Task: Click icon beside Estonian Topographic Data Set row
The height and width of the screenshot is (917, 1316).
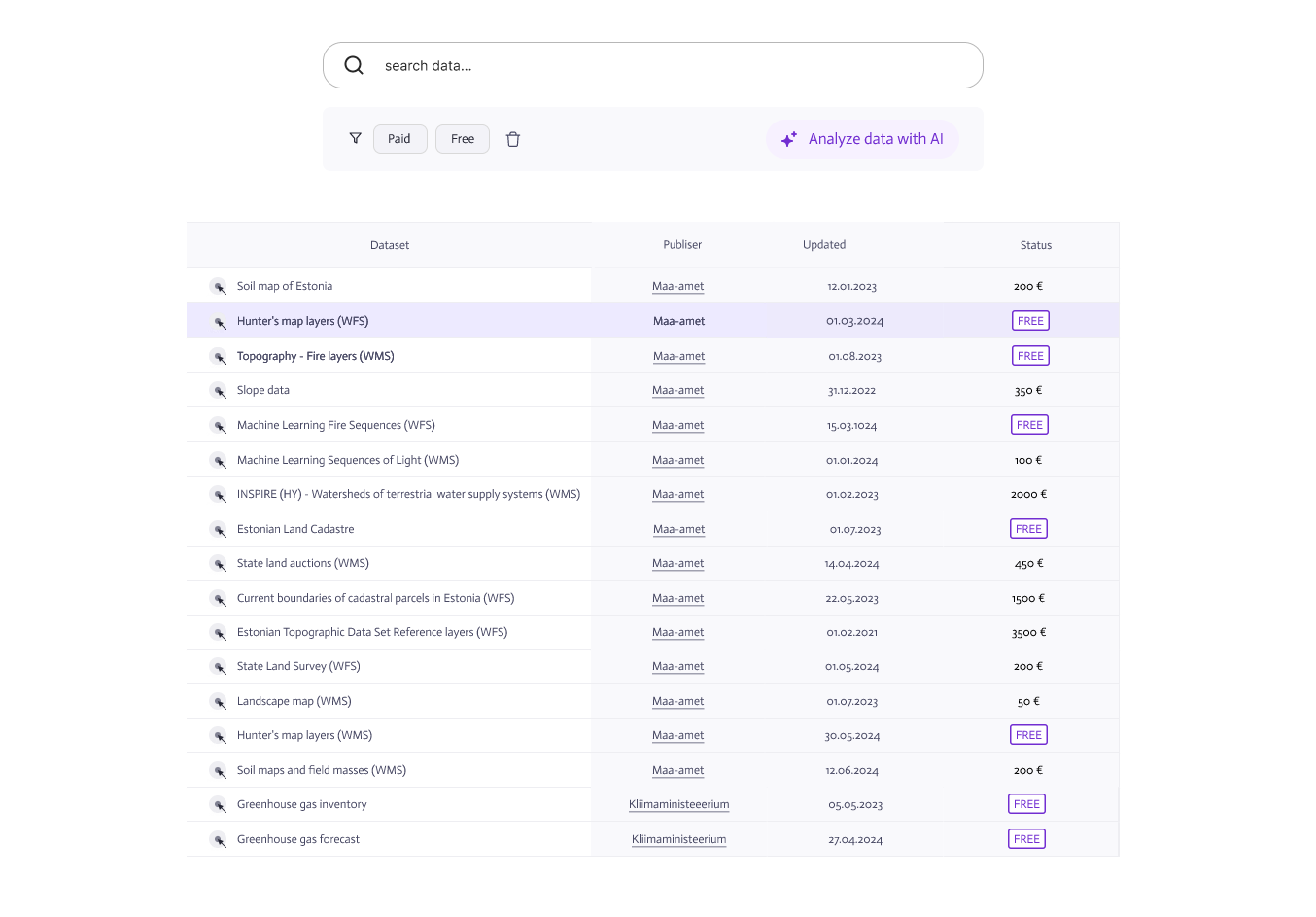Action: (219, 632)
